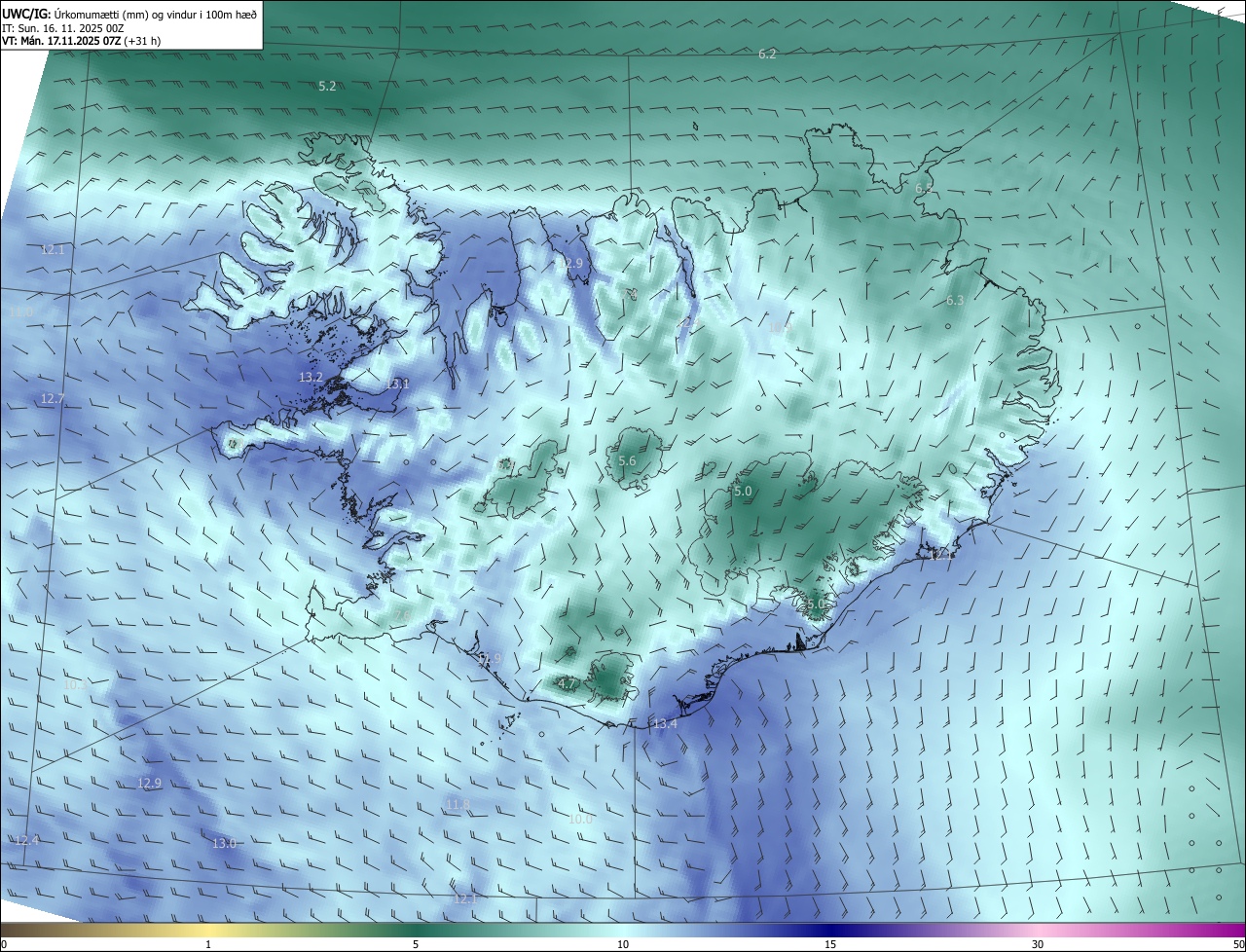Click the UWC/IG Úrkomumætti title line
Screen dimensions: 1246x952
pyautogui.click(x=129, y=14)
